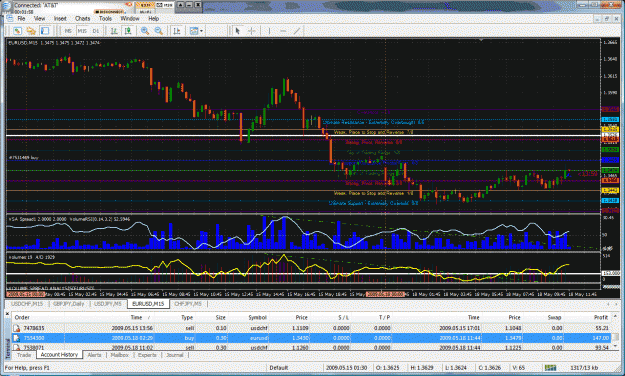Open the Alerts tab in Terminal

94,355
